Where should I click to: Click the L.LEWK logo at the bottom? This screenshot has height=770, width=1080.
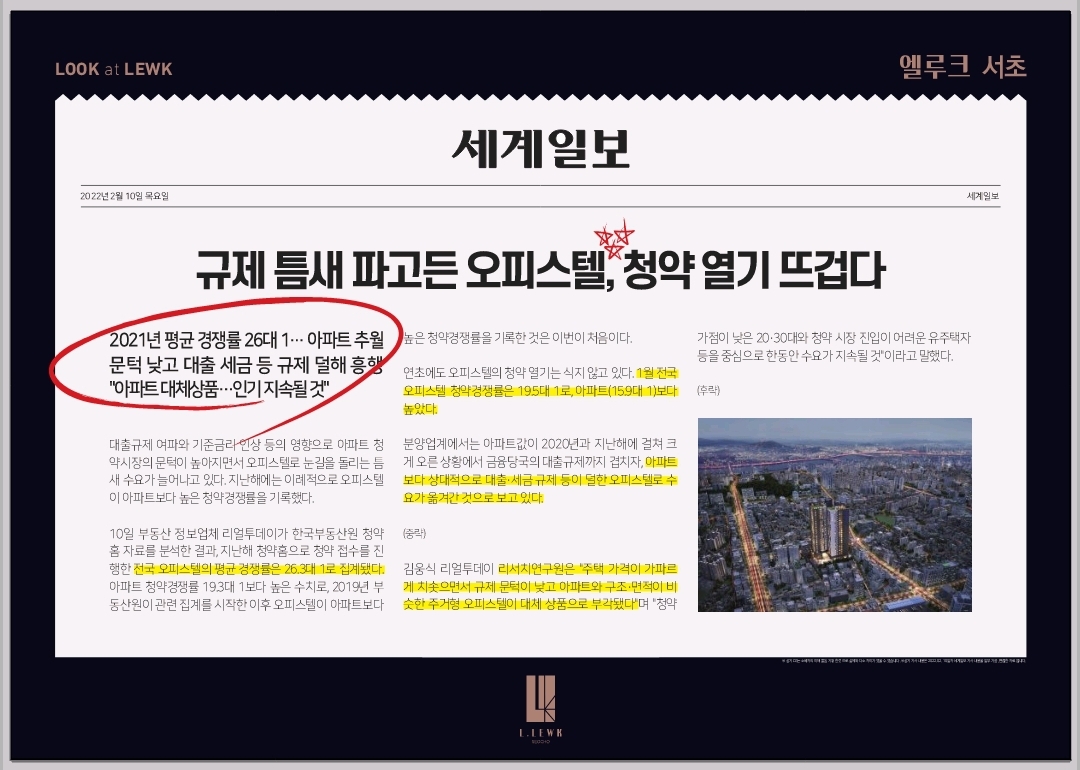point(541,707)
